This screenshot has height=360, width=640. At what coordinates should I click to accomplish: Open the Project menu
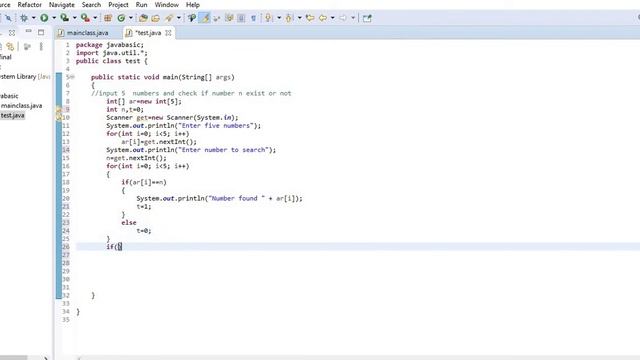pos(118,5)
